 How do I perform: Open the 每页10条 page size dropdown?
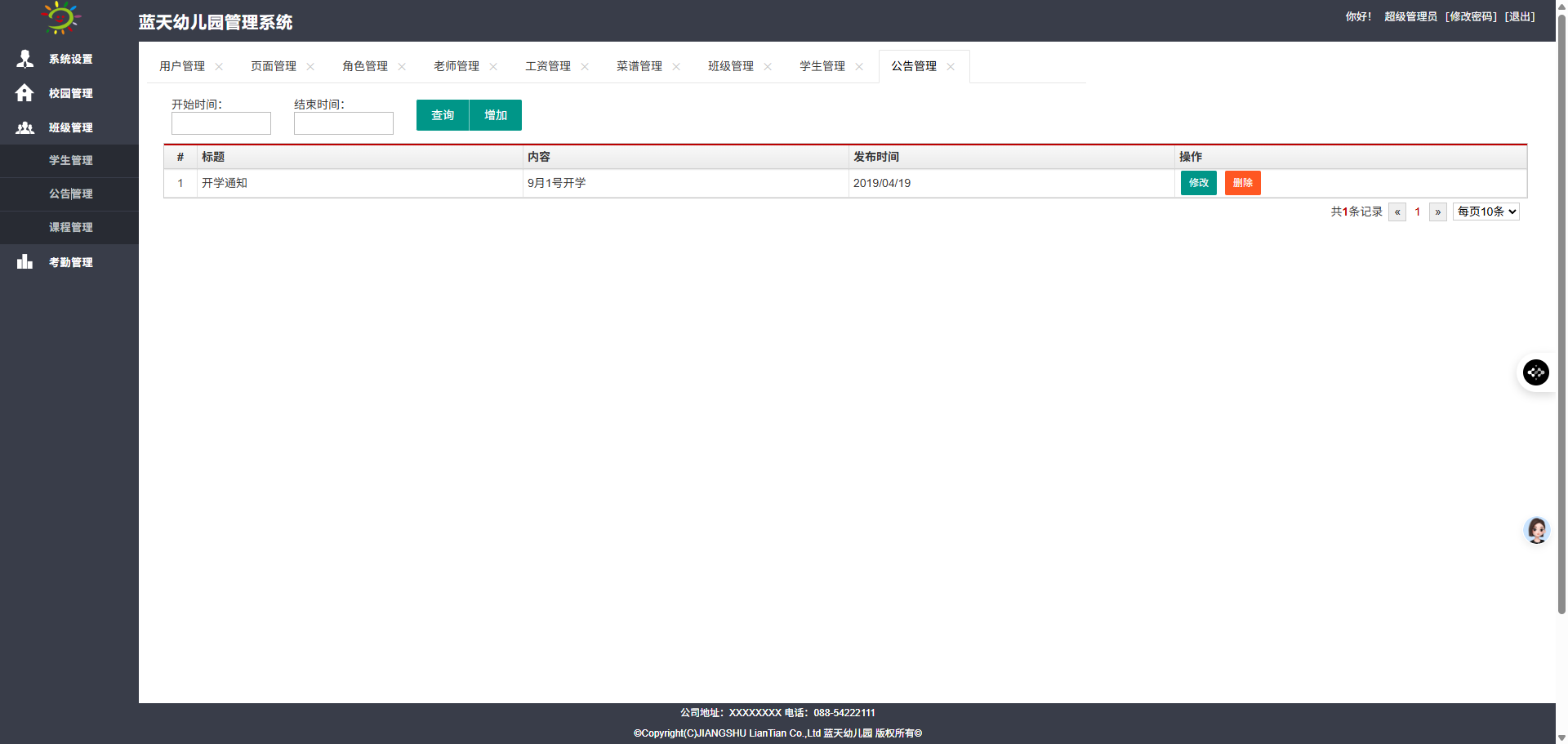click(x=1486, y=212)
